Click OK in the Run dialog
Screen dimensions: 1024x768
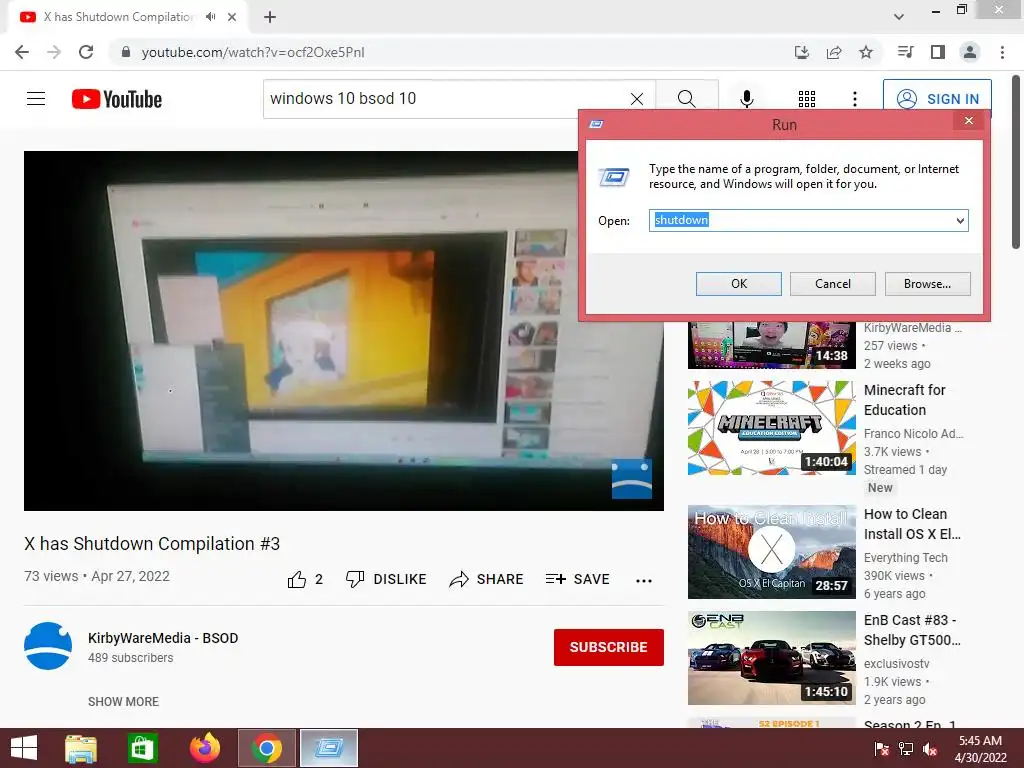coord(739,284)
